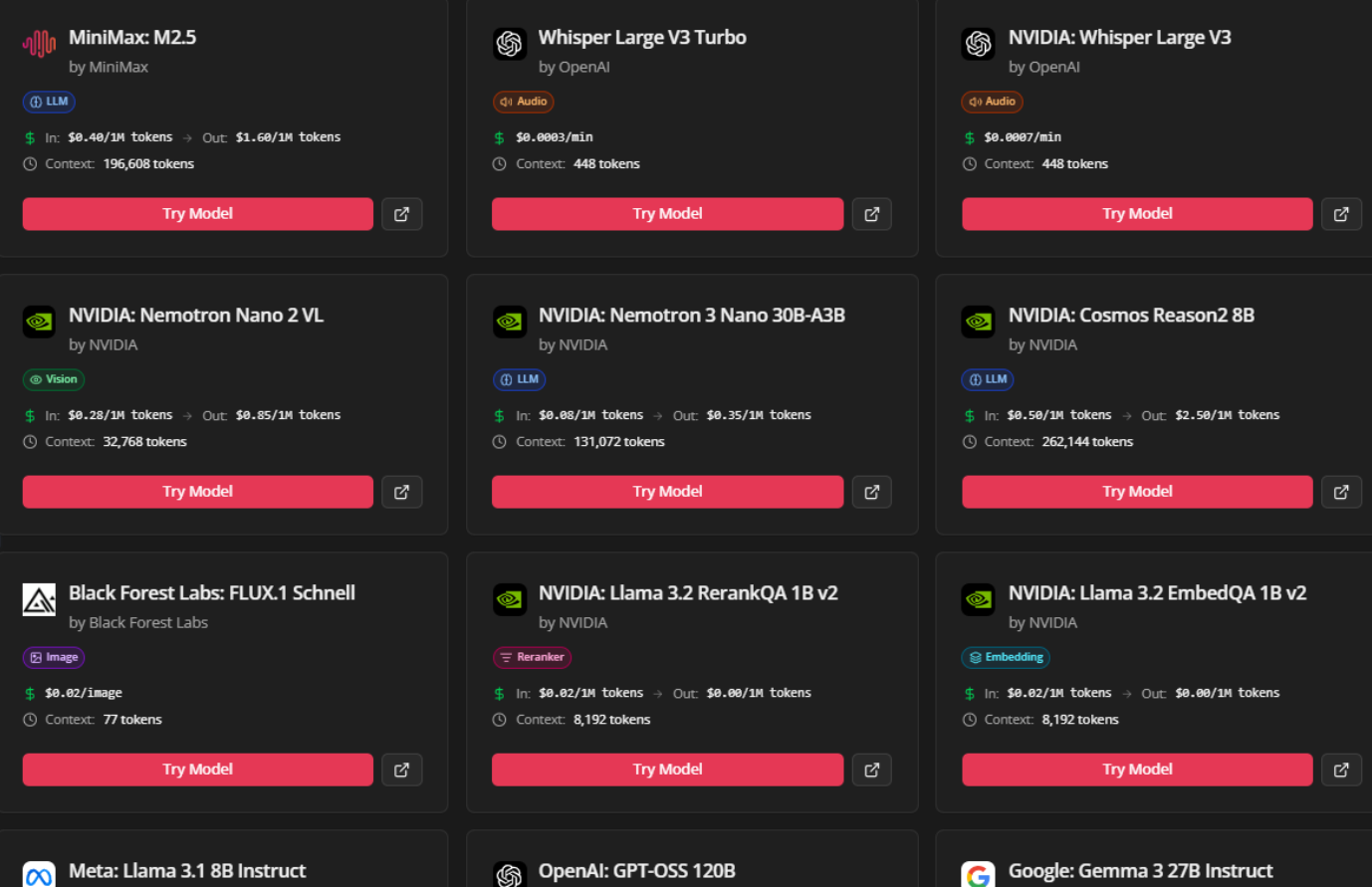
Task: Try the Llama 3.2 RerankQA 1B v2 model
Action: point(668,770)
